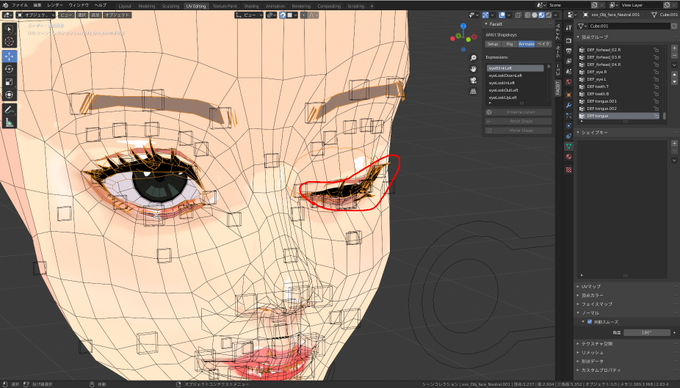The width and height of the screenshot is (680, 388).
Task: Remove vertex group with minus button
Action: point(674,55)
